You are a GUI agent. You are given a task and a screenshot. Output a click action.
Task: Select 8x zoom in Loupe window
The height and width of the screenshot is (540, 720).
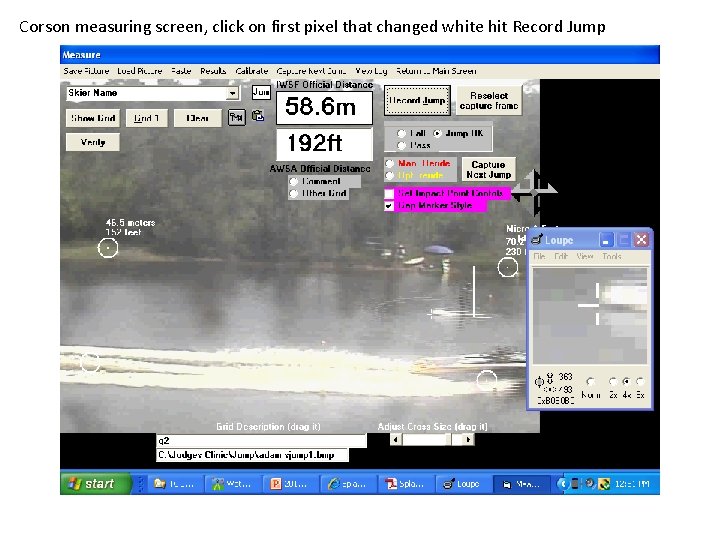point(640,382)
